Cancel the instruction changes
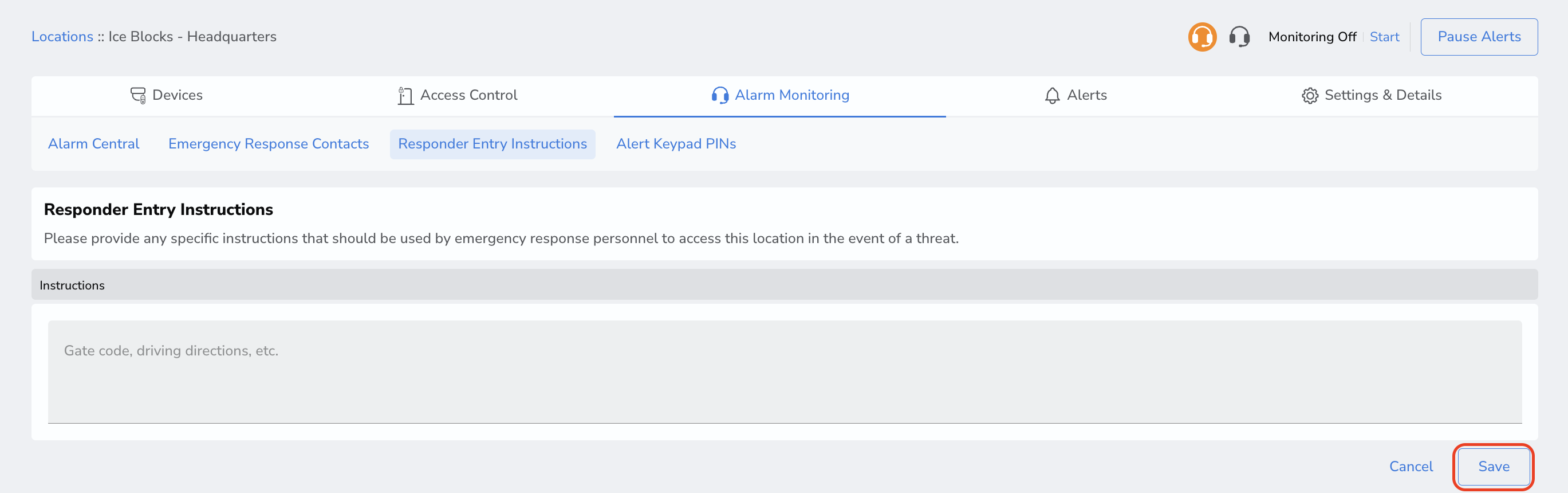 [1411, 467]
